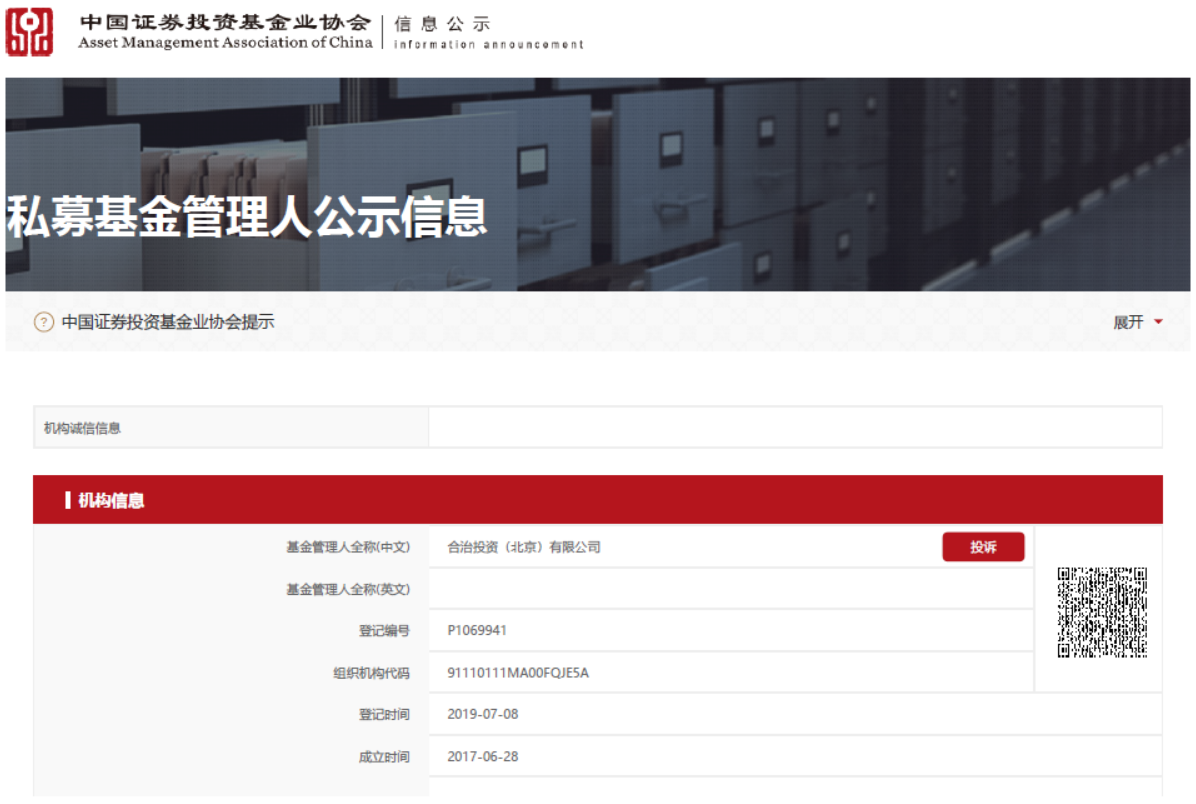Open the 中国证券投资基金业协会提示 notice text
Screen dimensions: 1196x804
point(168,322)
